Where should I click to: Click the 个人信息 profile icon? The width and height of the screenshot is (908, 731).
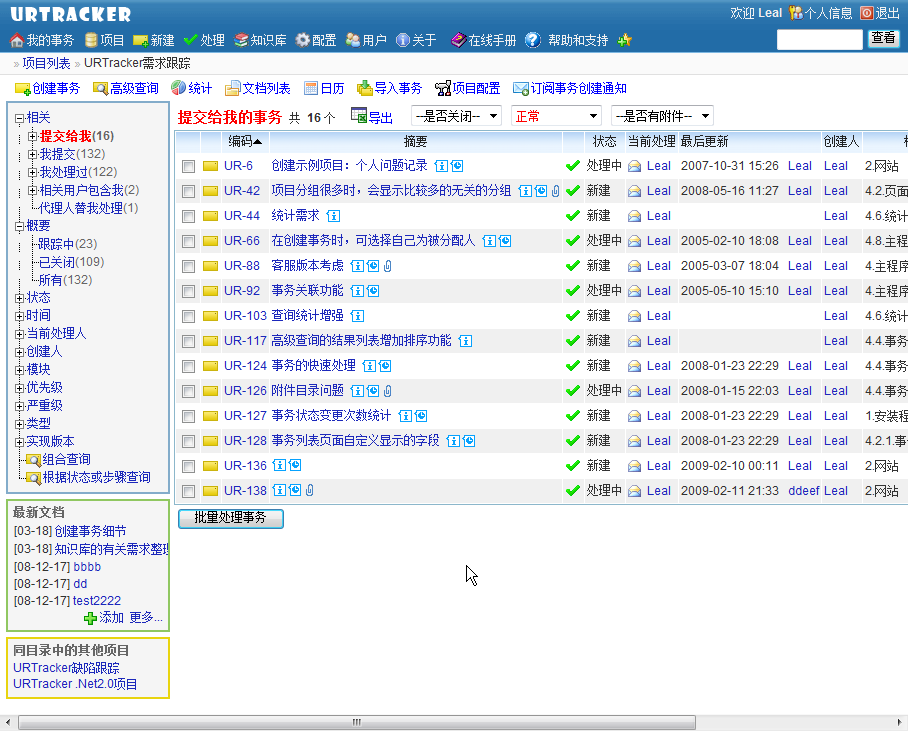tap(796, 13)
